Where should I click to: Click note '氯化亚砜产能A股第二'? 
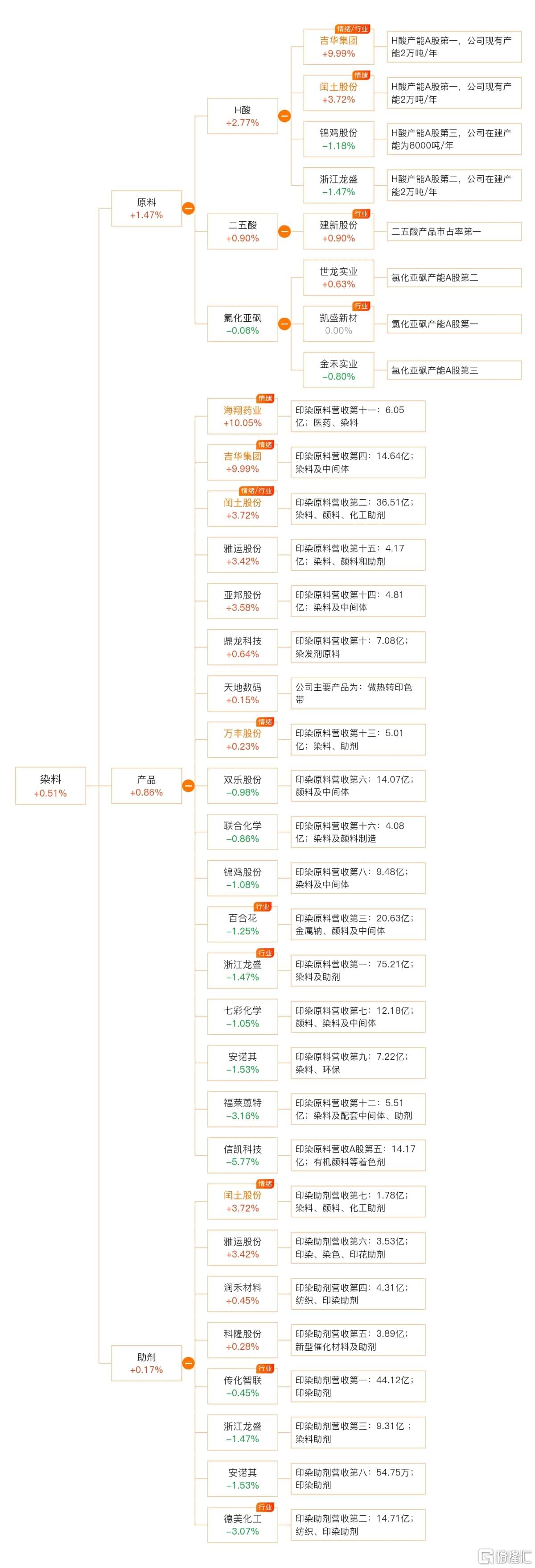(x=454, y=278)
